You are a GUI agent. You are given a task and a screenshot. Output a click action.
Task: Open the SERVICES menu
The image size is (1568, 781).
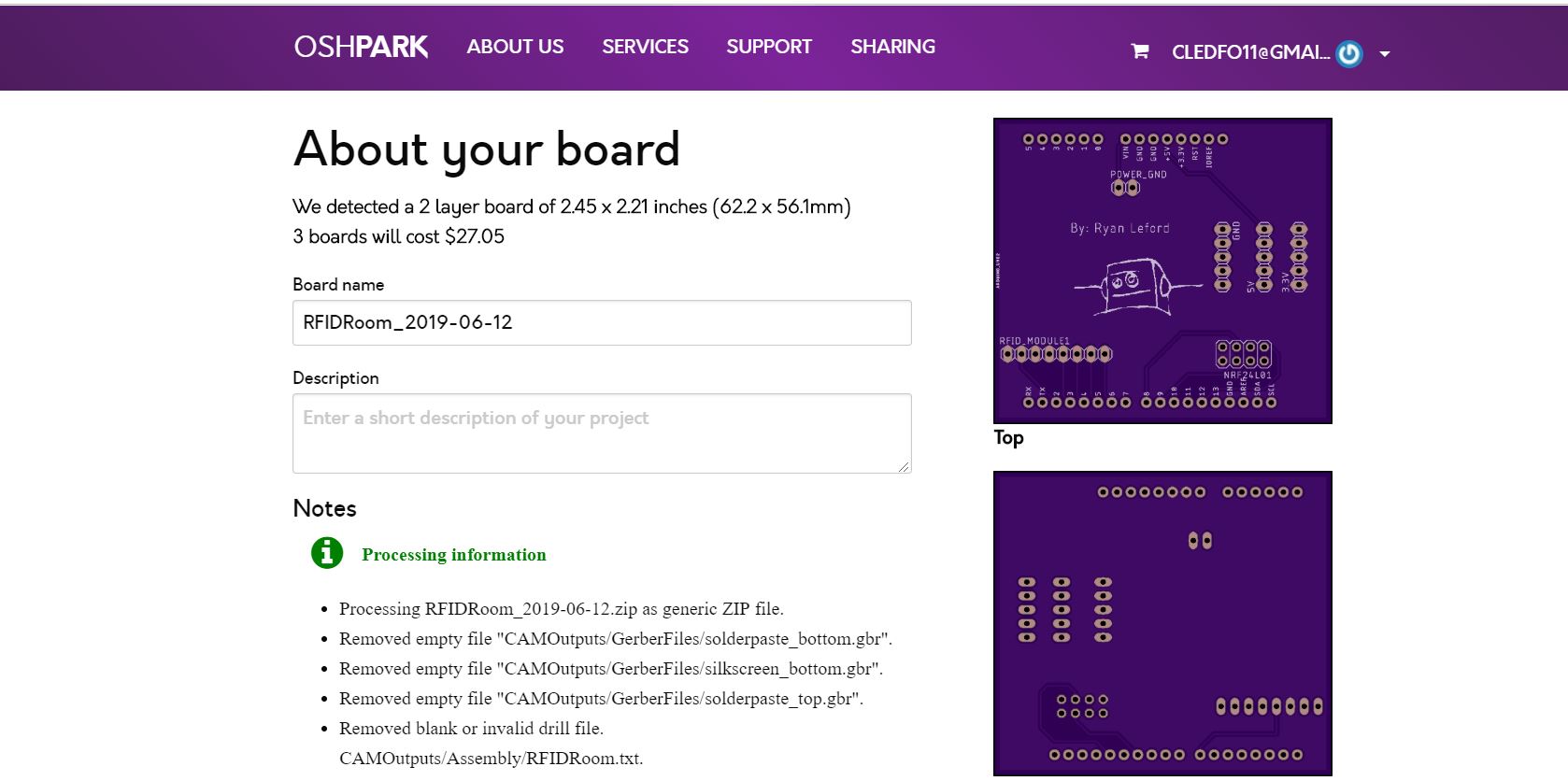645,47
